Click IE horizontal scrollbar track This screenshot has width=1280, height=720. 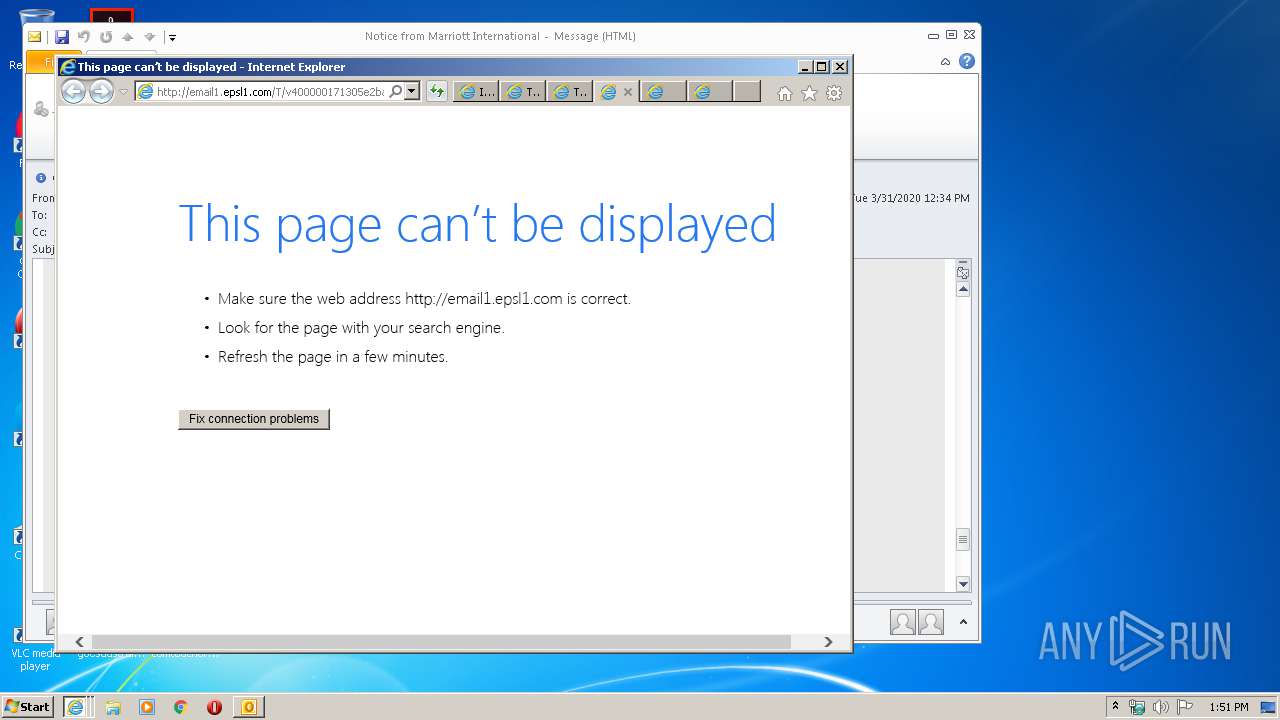pos(441,642)
